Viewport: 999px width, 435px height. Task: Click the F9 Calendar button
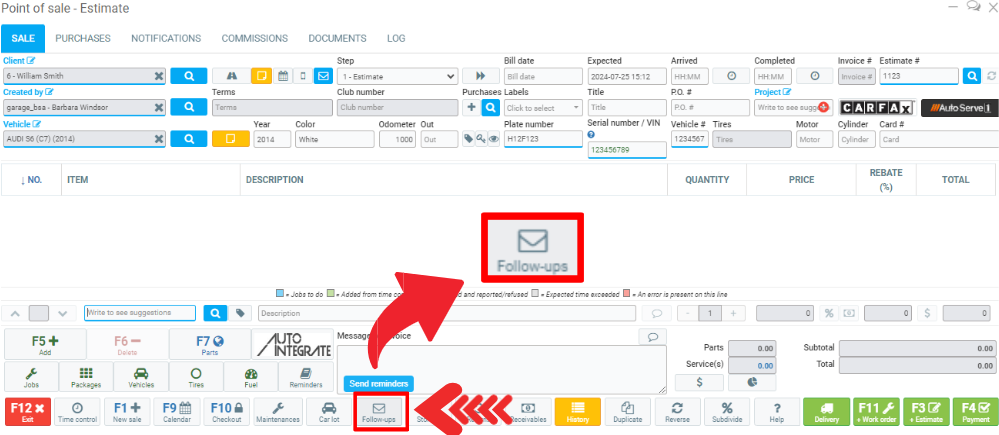(177, 412)
